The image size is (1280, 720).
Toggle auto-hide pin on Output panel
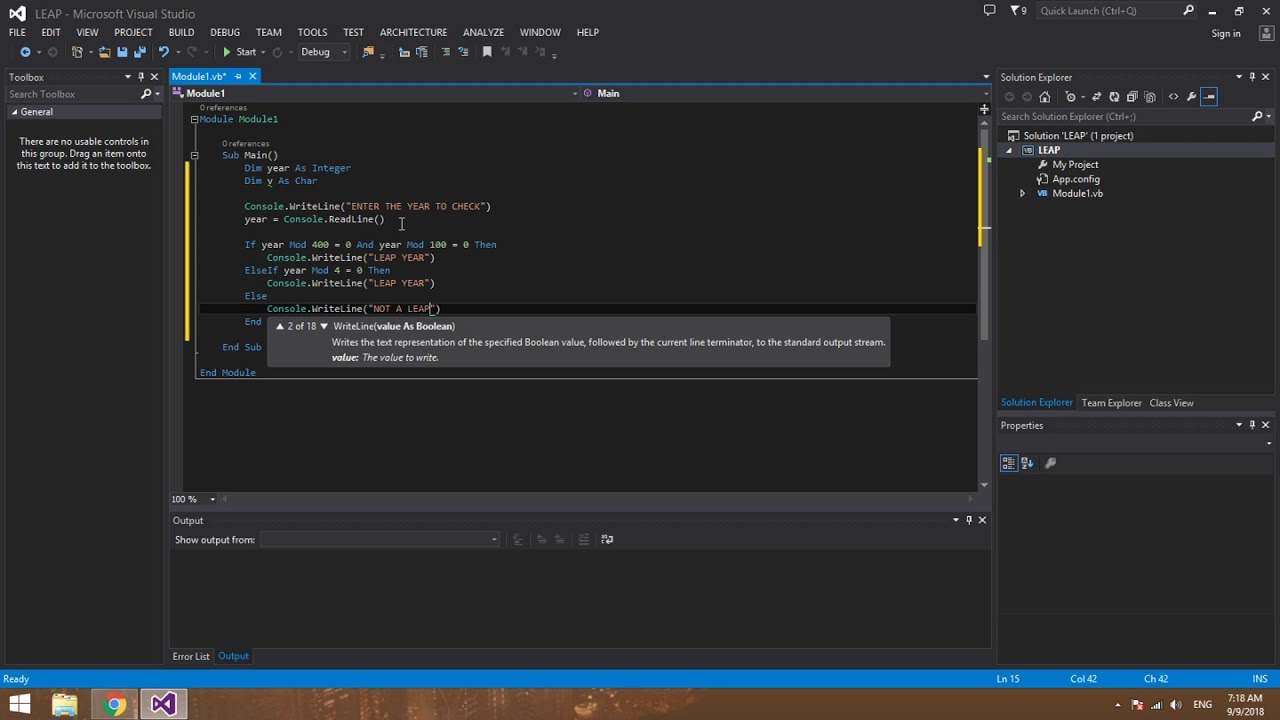[x=968, y=520]
